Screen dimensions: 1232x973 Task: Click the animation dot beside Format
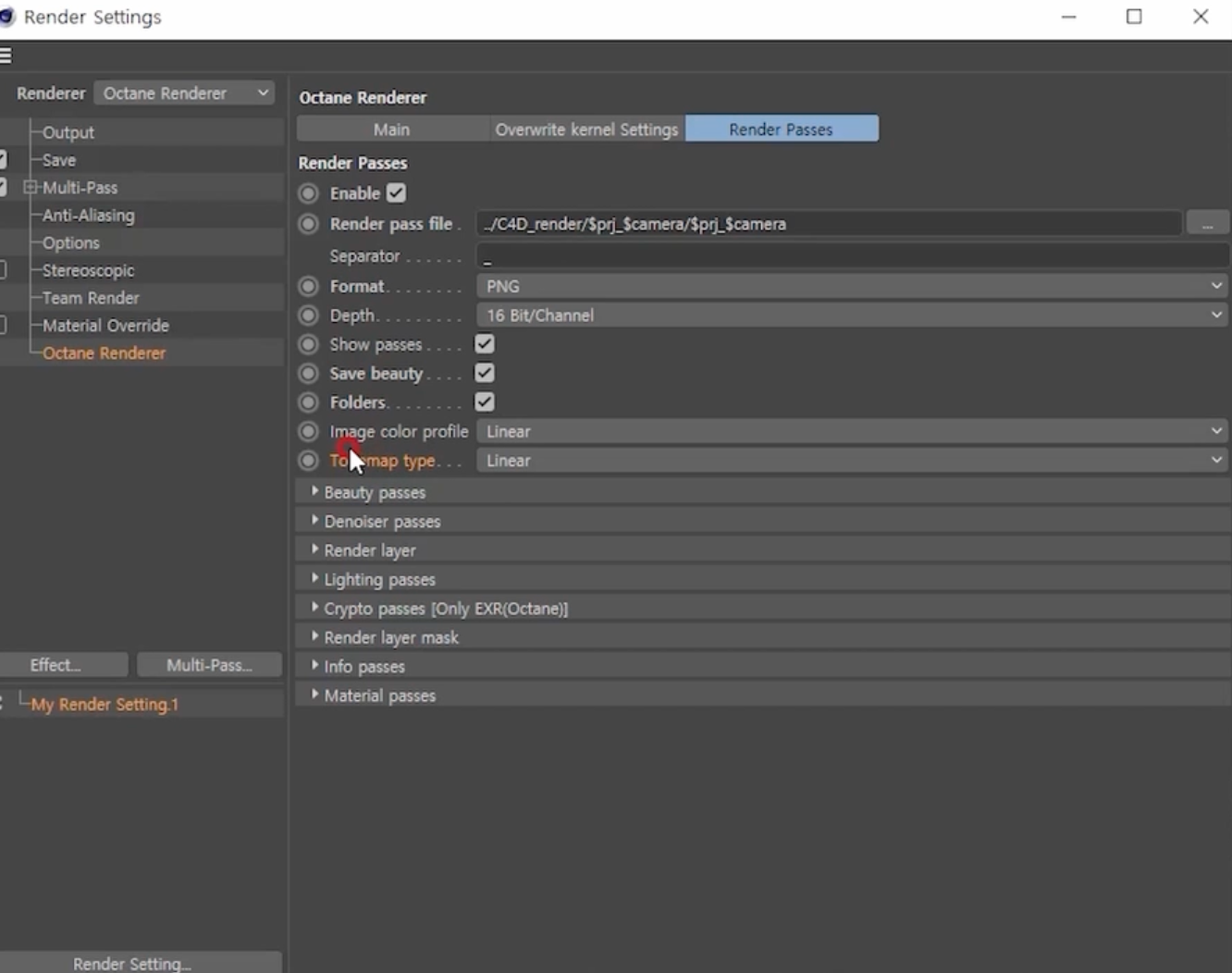point(309,287)
